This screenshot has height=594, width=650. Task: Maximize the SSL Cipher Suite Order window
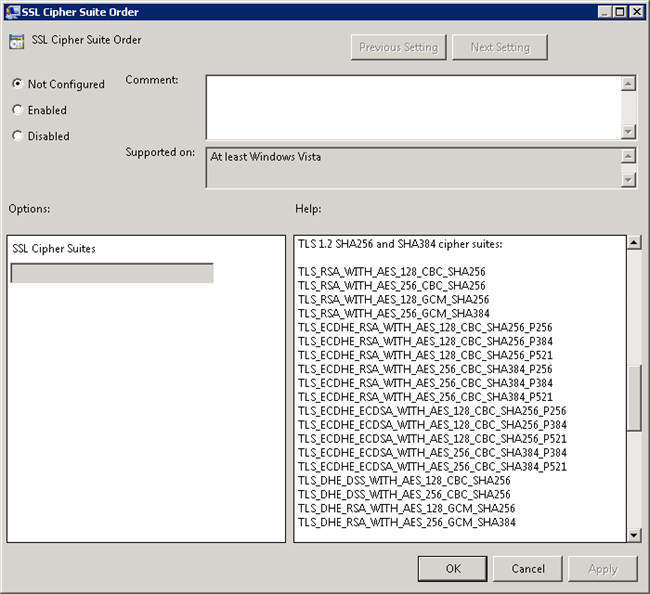pyautogui.click(x=619, y=12)
